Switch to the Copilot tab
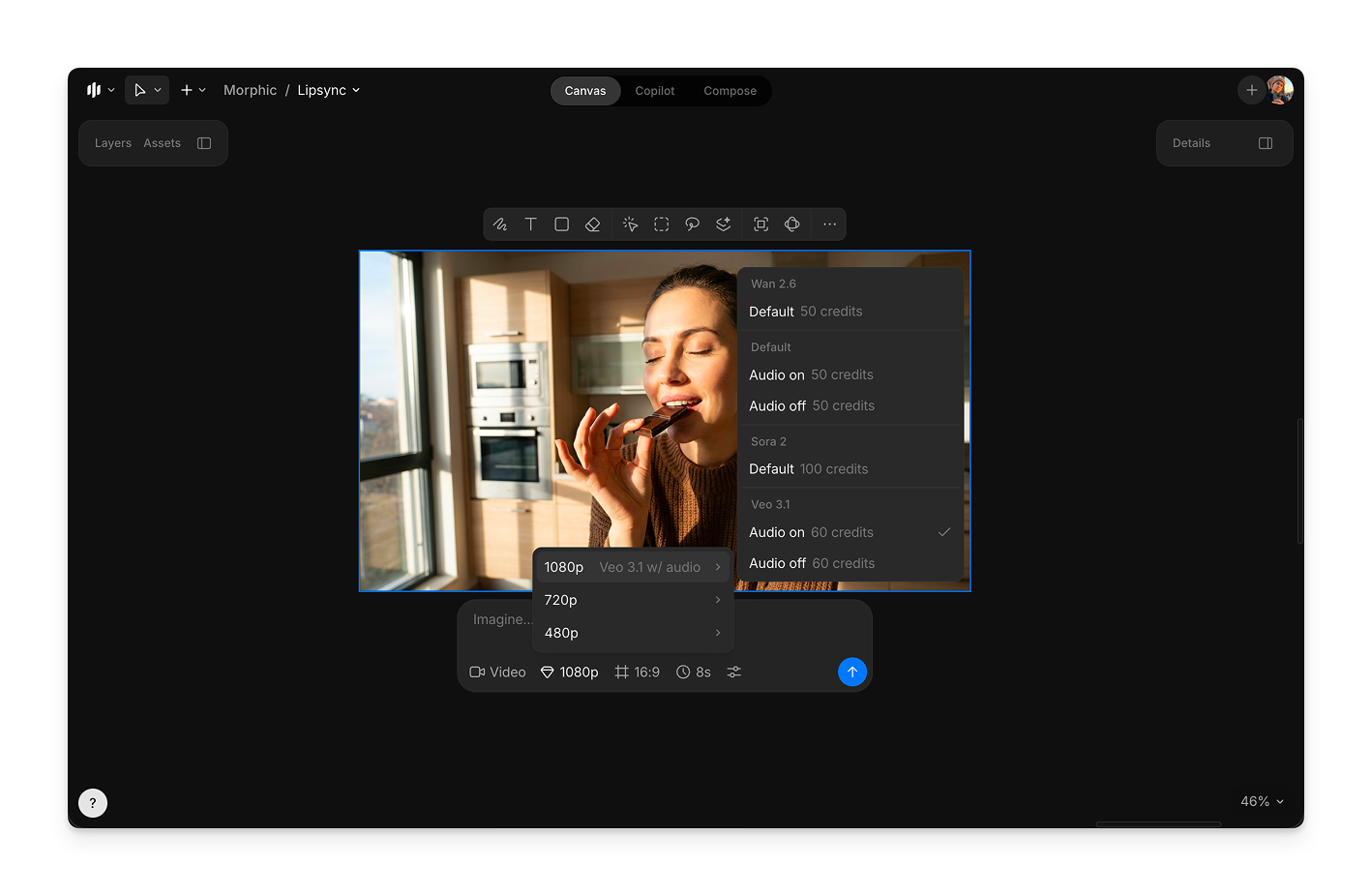 click(655, 91)
